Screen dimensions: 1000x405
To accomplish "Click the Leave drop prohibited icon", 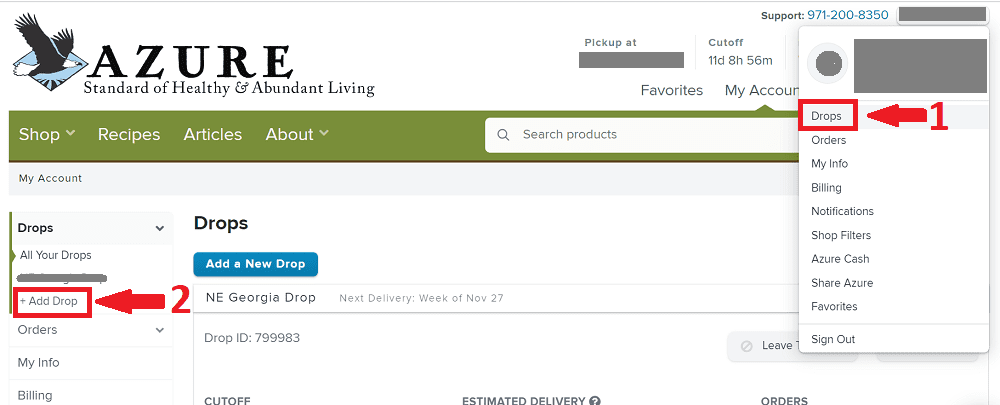I will coord(746,346).
